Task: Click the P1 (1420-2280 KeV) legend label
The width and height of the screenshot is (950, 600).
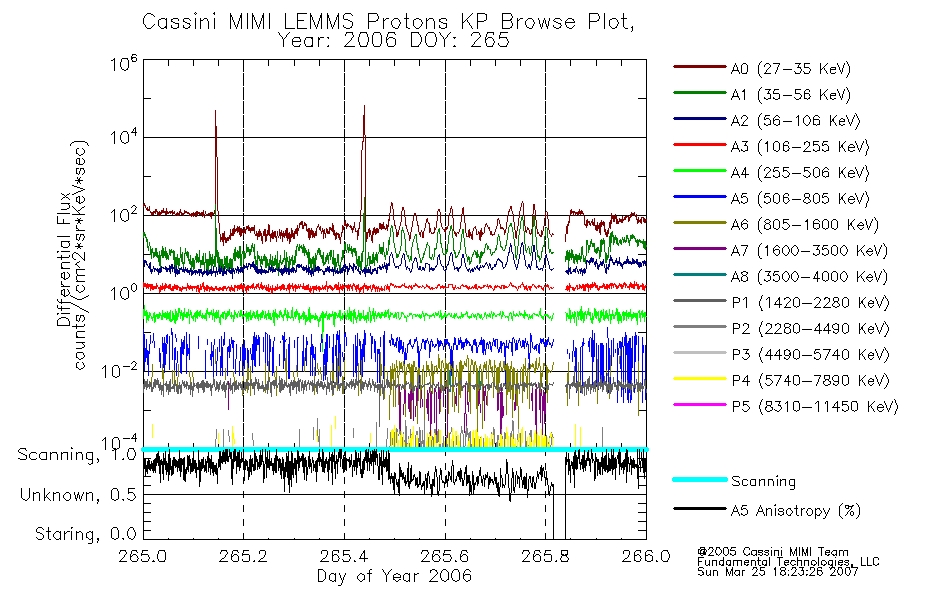Action: [x=810, y=302]
